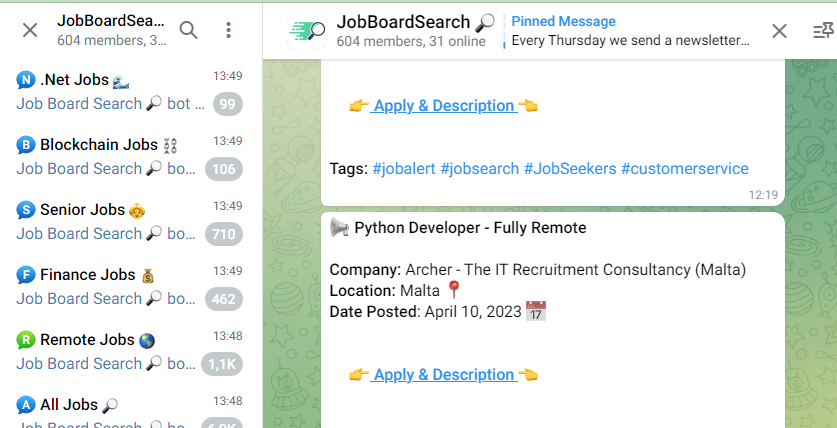Close the topics panel with X
The width and height of the screenshot is (837, 428).
[30, 30]
